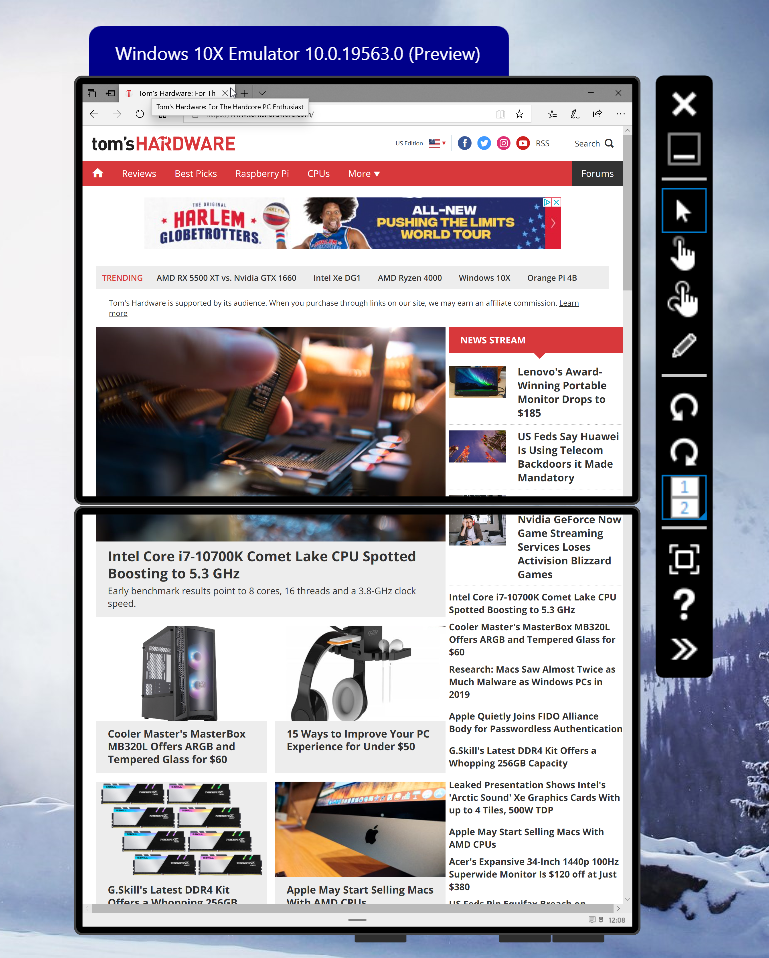This screenshot has height=958, width=769.
Task: Open Tom's Hardware Instagram icon
Action: [503, 143]
